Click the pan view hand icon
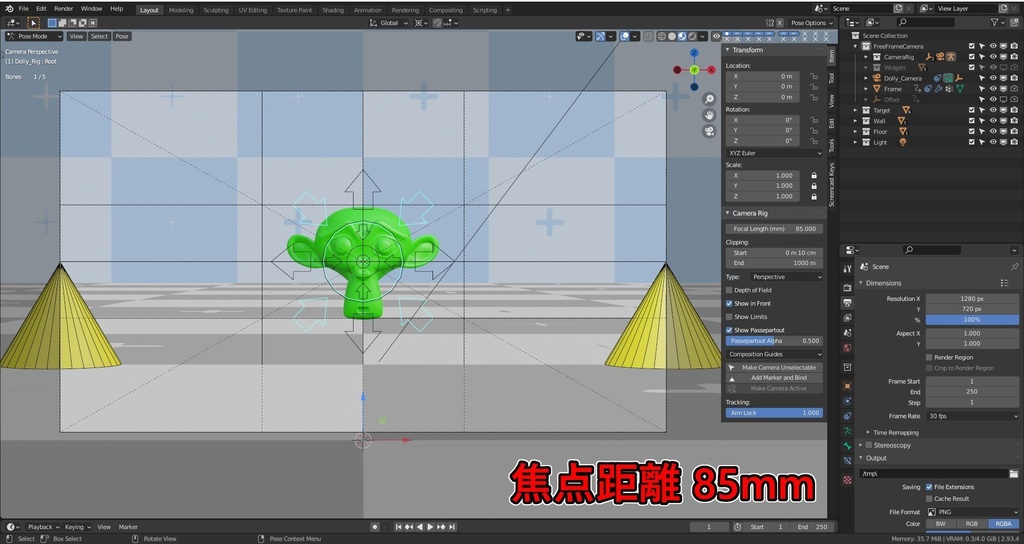Image resolution: width=1024 pixels, height=544 pixels. [709, 116]
